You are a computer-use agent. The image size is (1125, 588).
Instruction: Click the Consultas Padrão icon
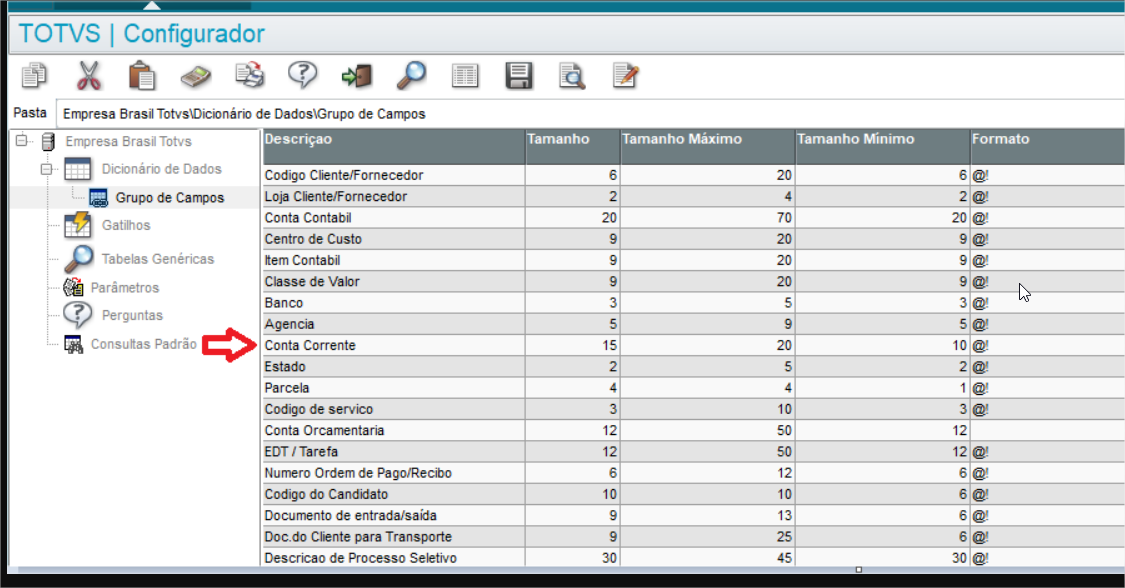point(73,344)
